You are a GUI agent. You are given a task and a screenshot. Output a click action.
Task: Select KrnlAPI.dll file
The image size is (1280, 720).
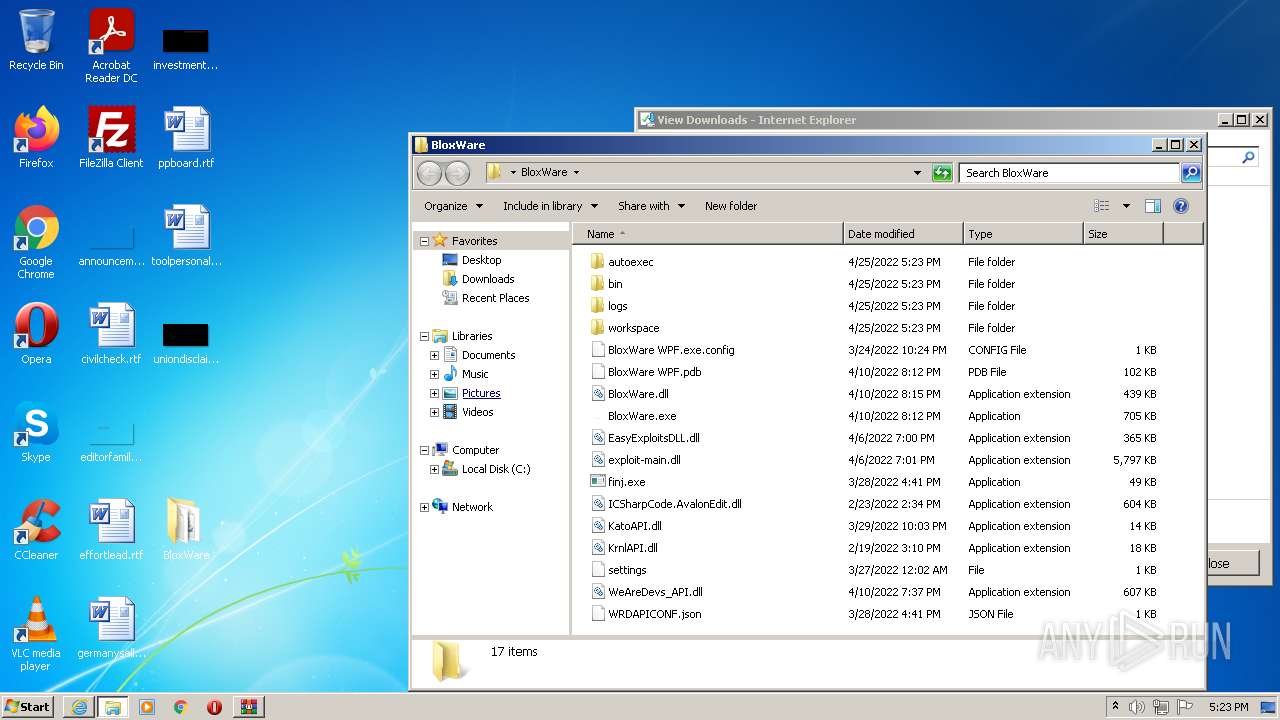click(632, 548)
